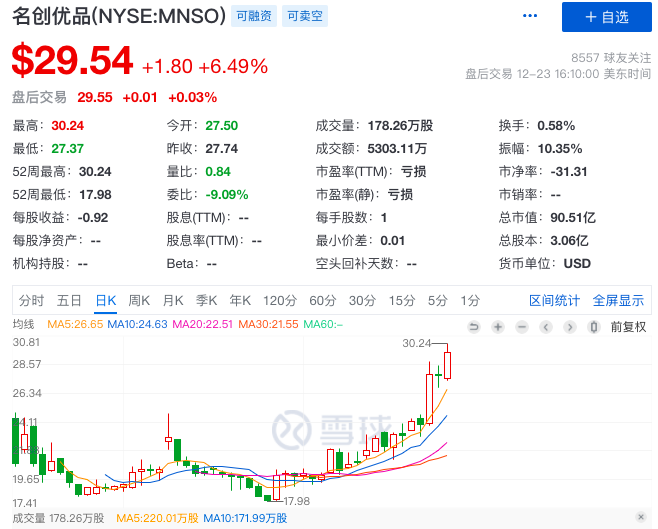Click the chart reset undo icon
The width and height of the screenshot is (658, 529).
[474, 327]
